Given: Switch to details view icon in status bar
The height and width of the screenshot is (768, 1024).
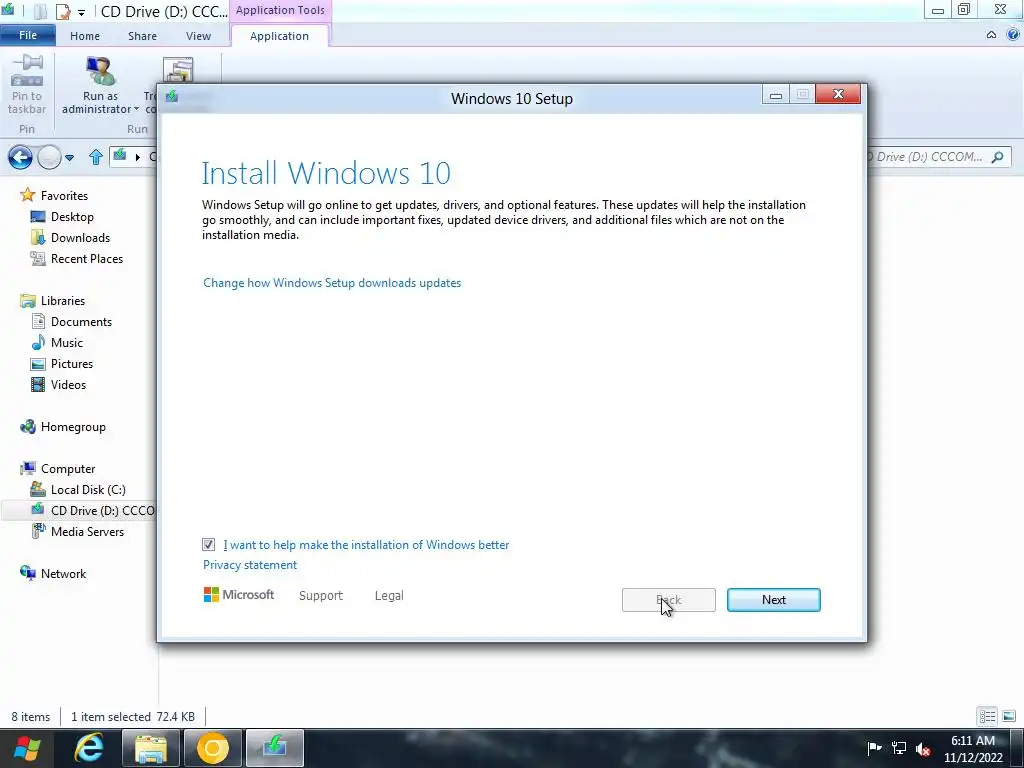Looking at the screenshot, I should [x=987, y=716].
